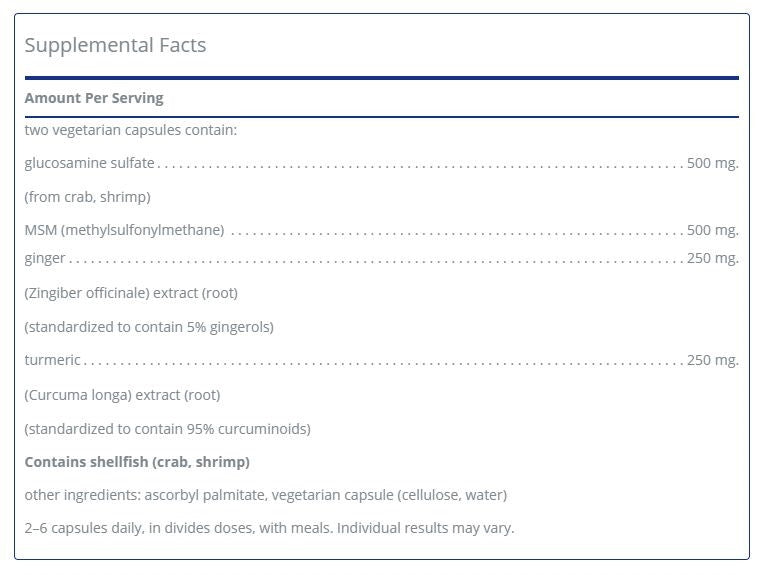
Task: Click the "95% curcuminoids" standardization line
Action: pyautogui.click(x=168, y=429)
